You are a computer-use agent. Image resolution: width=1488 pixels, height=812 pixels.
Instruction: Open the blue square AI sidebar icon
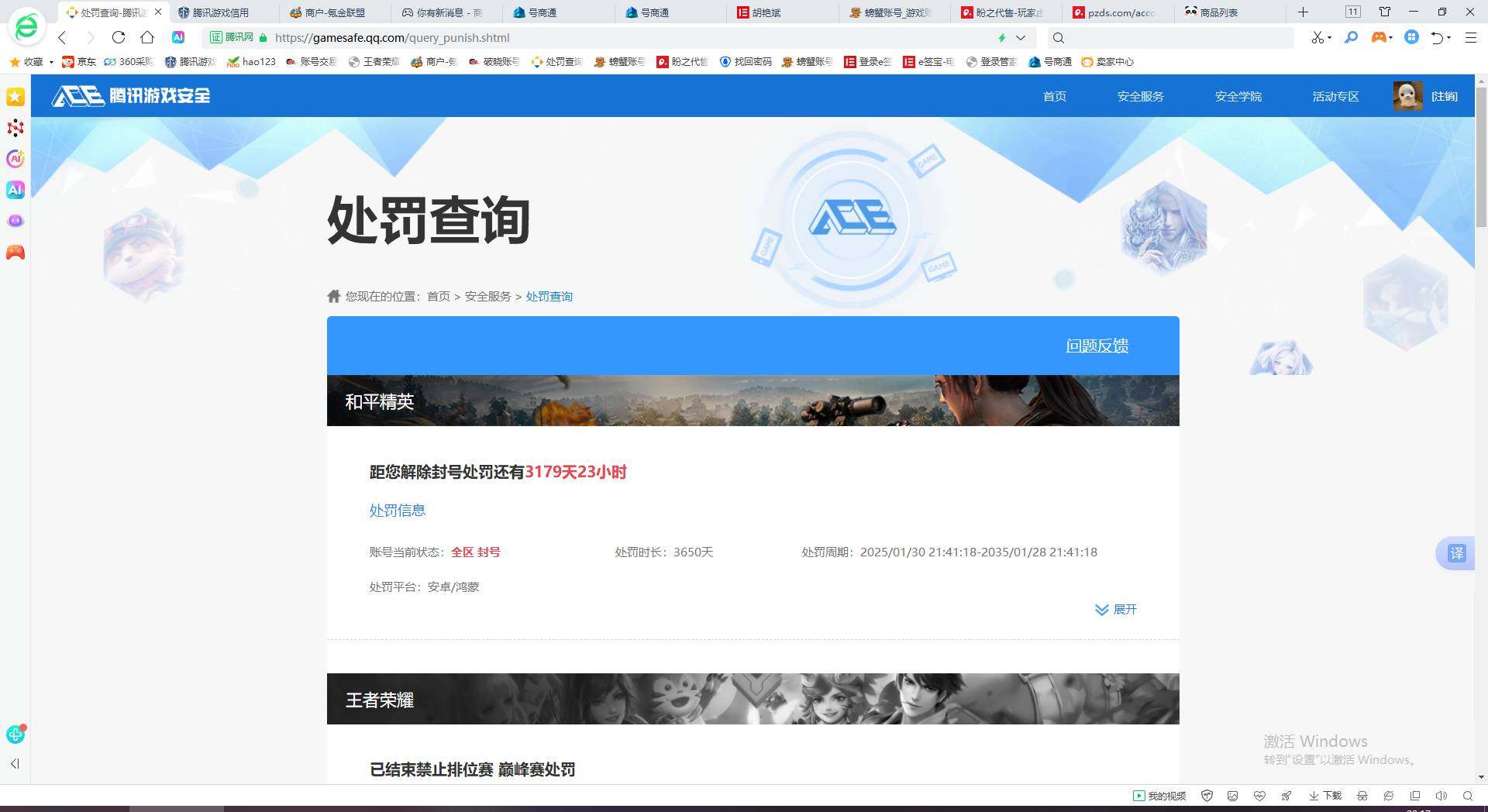pyautogui.click(x=15, y=190)
